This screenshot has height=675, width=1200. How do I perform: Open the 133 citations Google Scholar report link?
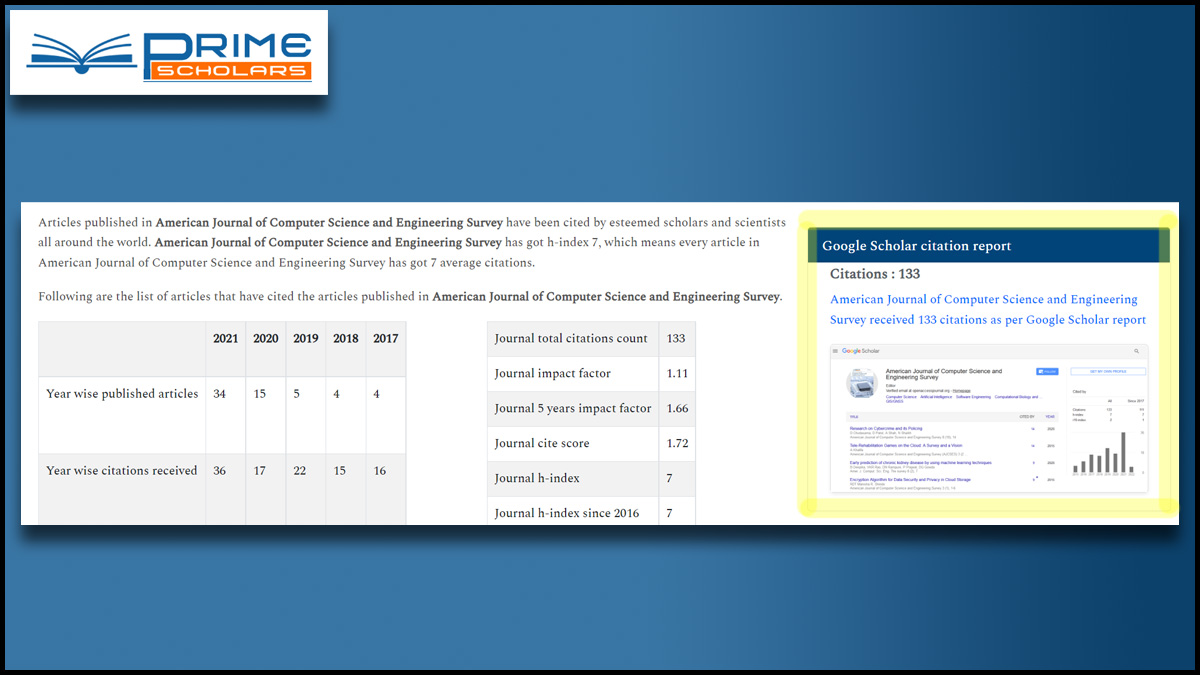pyautogui.click(x=987, y=309)
